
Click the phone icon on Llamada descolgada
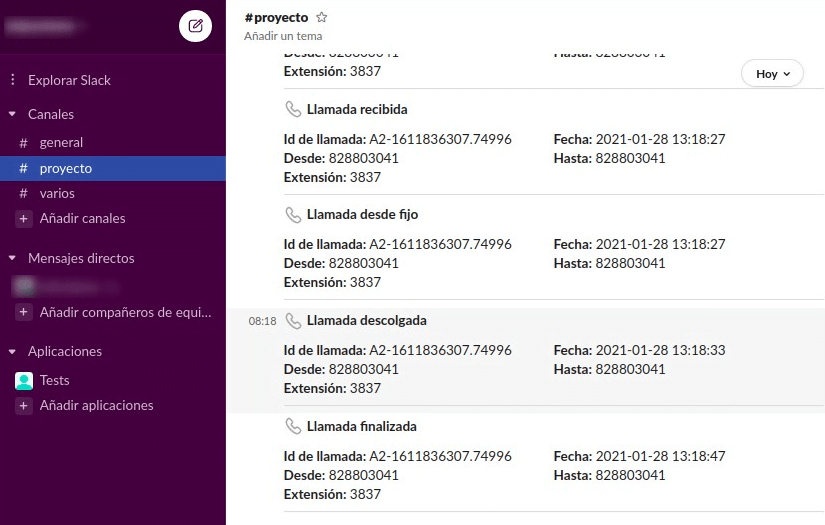tap(293, 320)
